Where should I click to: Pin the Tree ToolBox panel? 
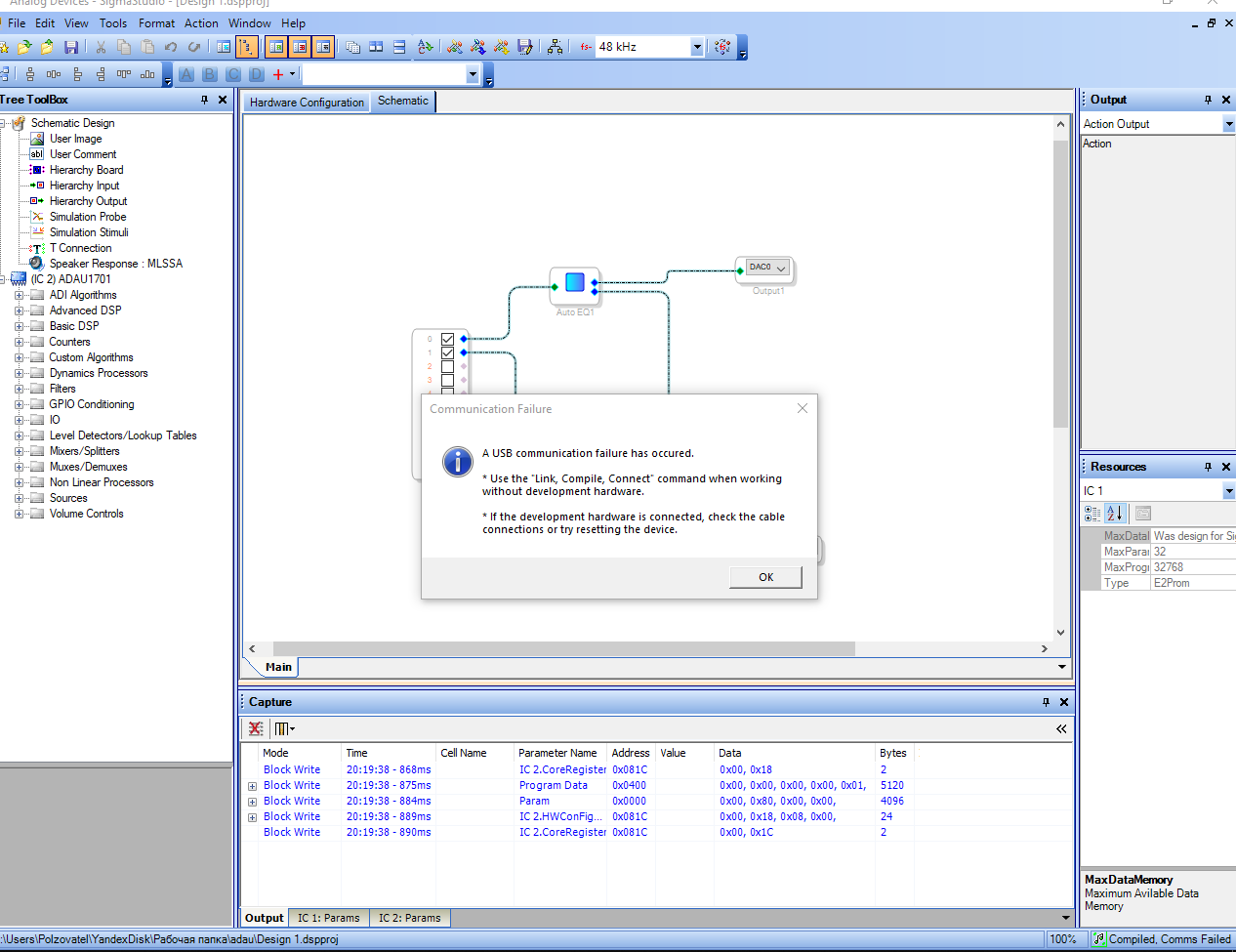click(x=204, y=100)
